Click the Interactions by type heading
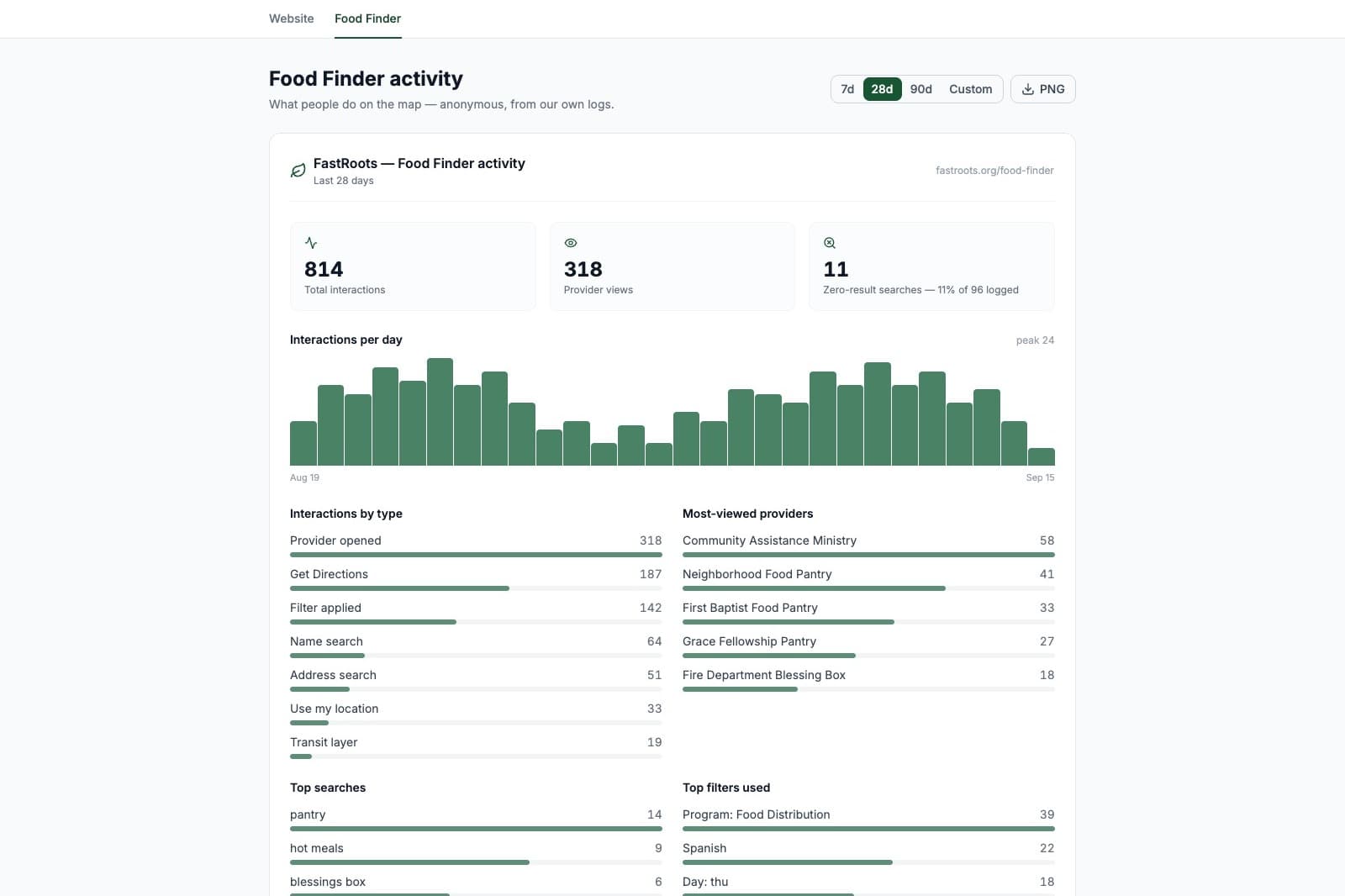This screenshot has width=1345, height=896. 346,514
